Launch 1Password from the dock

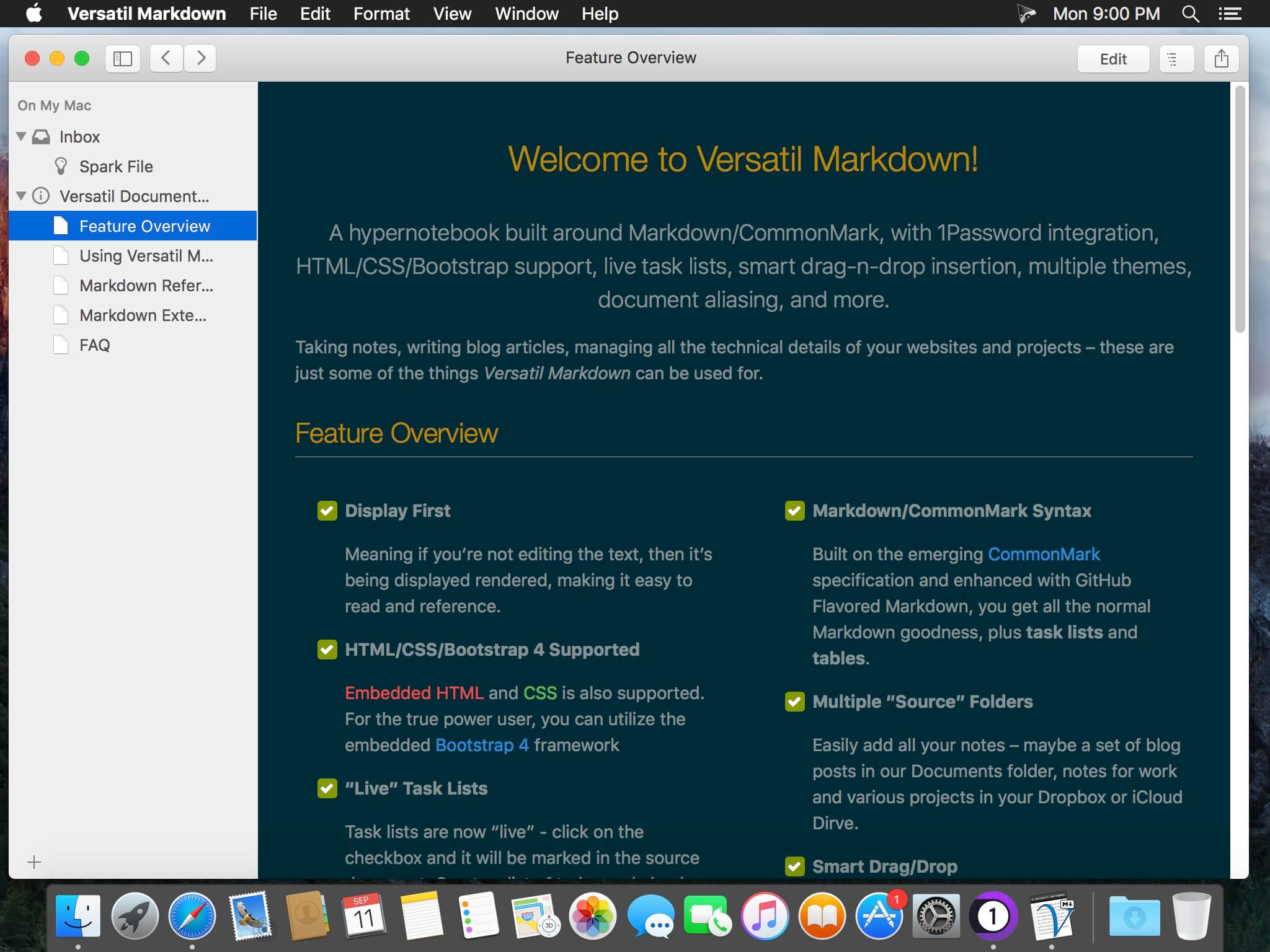[993, 917]
